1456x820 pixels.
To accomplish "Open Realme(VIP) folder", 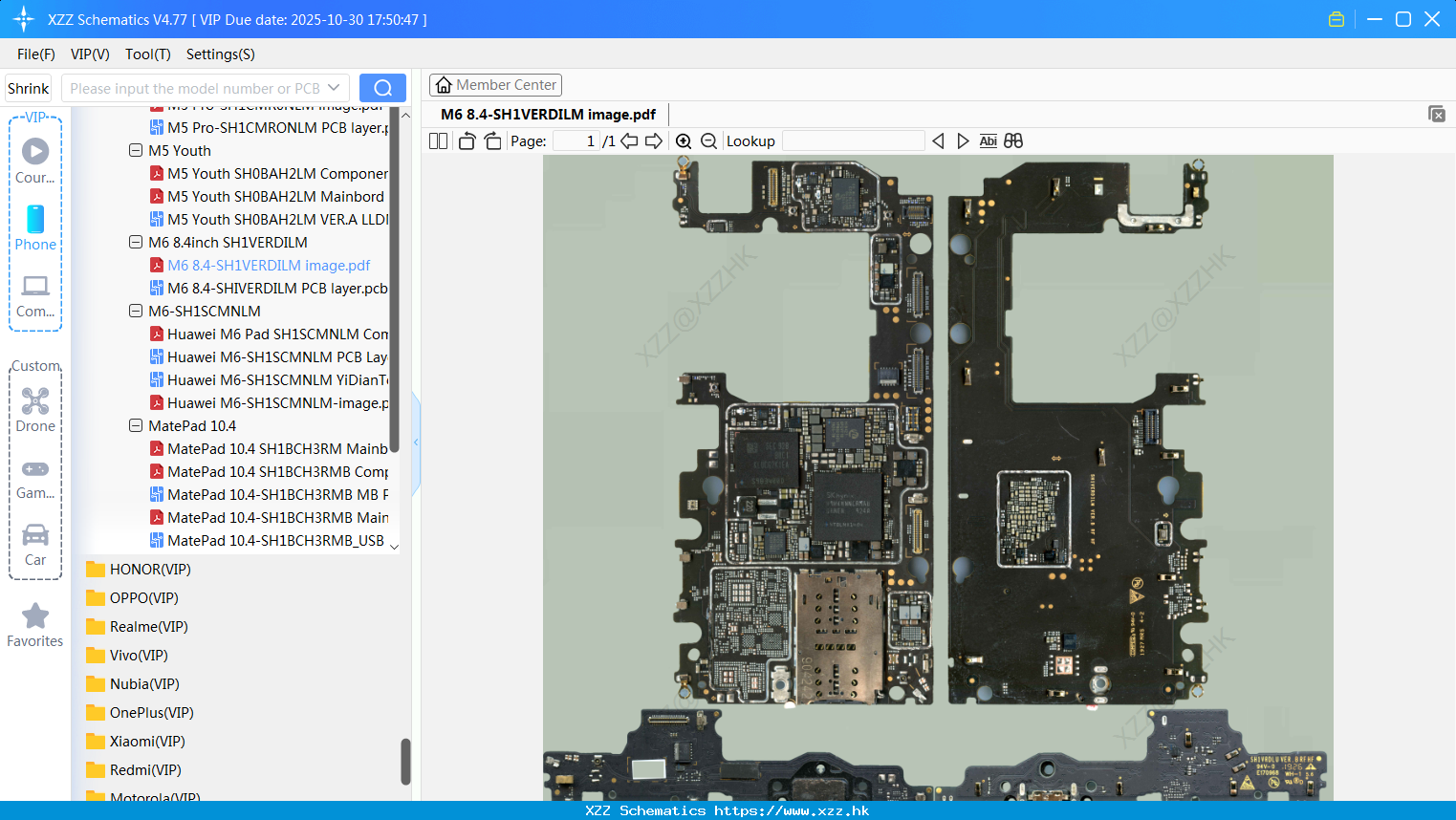I will coord(137,627).
